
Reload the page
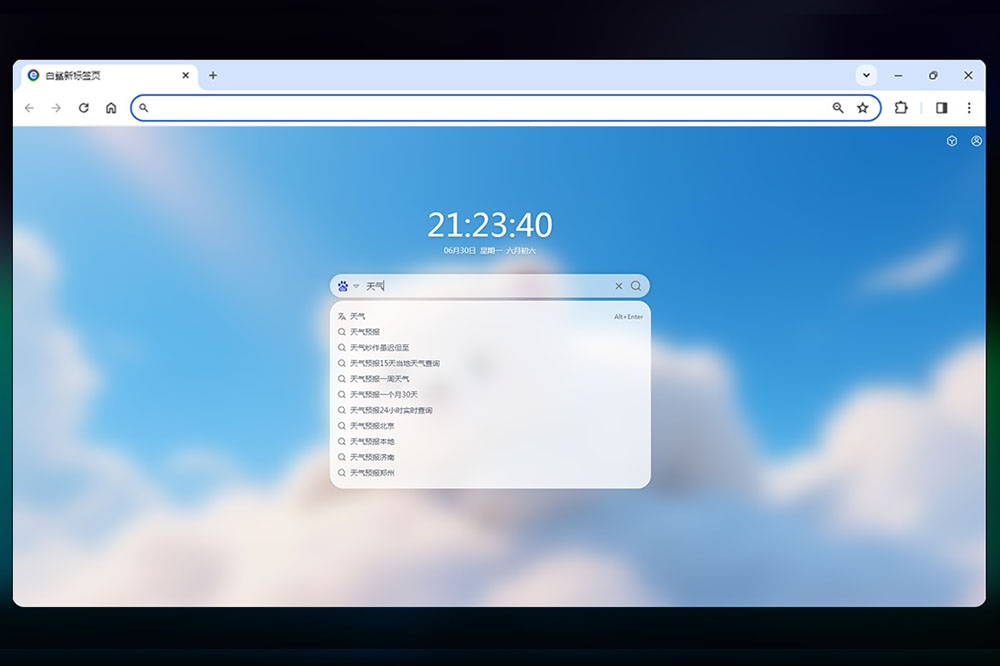point(84,108)
